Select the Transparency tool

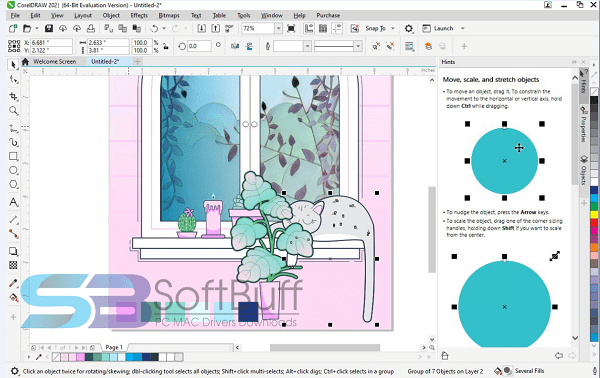tap(13, 265)
